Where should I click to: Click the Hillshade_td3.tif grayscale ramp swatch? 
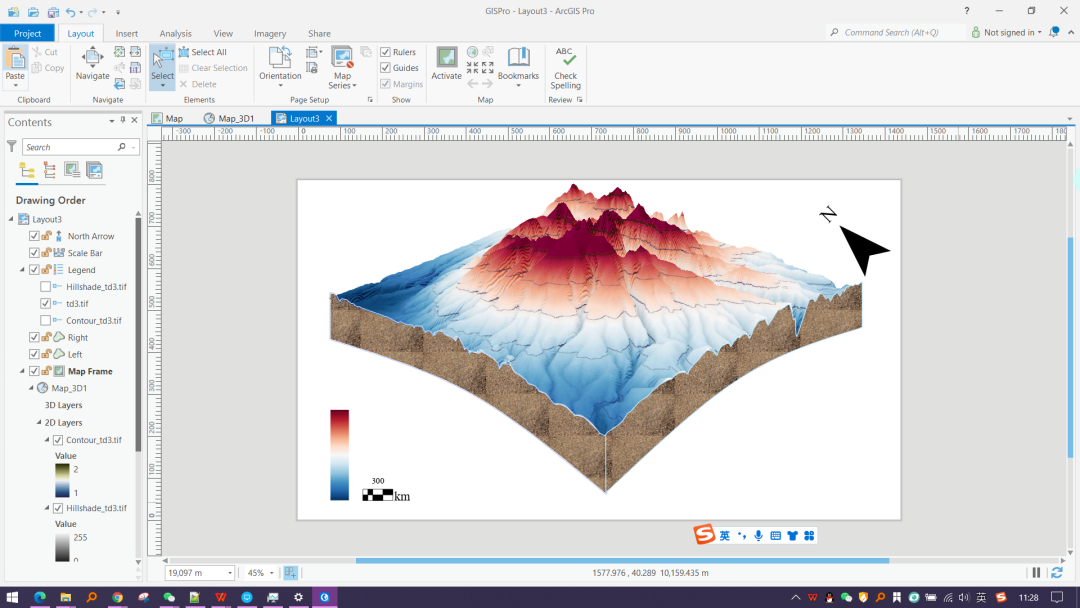62,547
